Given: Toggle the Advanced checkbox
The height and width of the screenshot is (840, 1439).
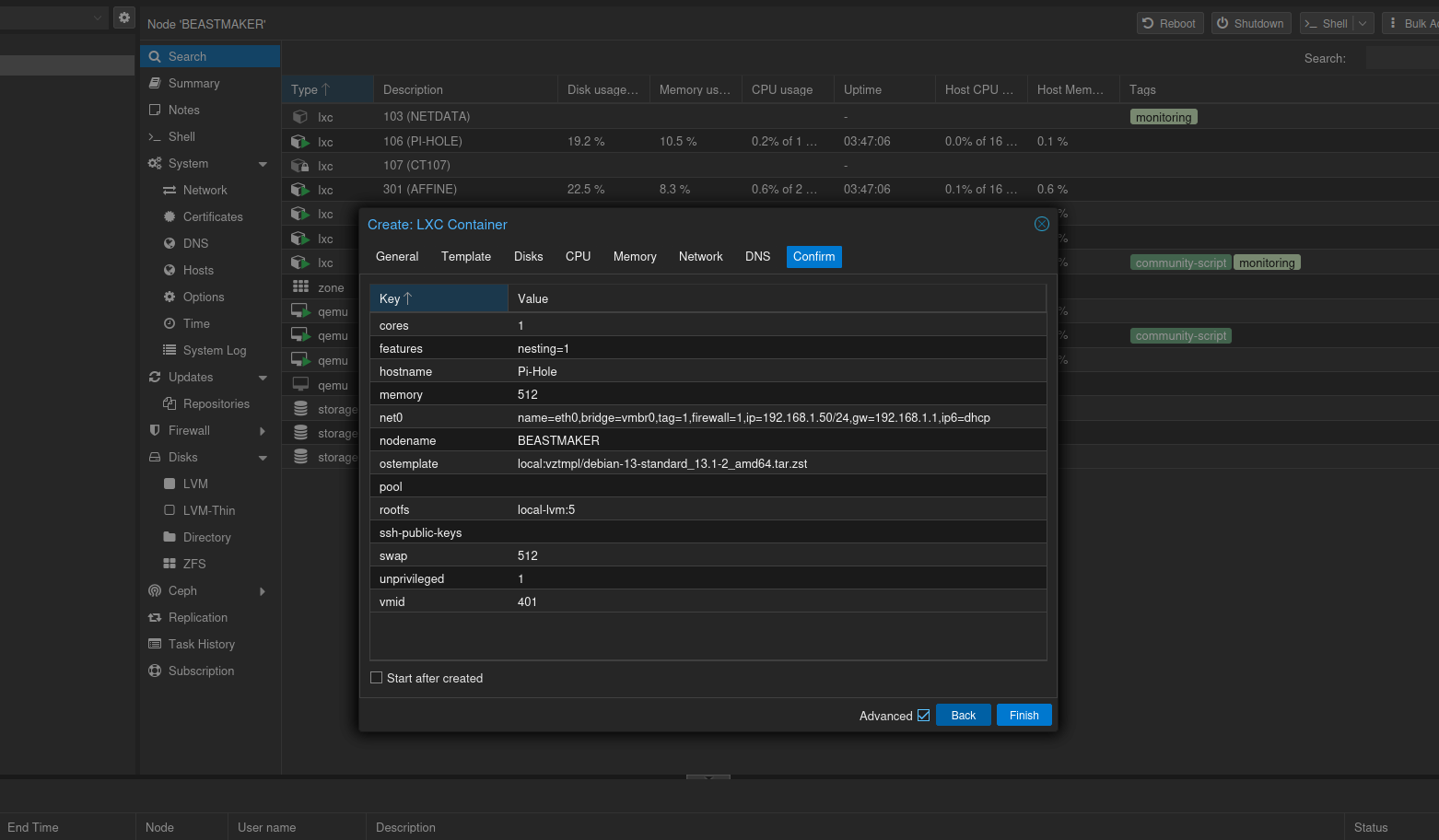Looking at the screenshot, I should (x=923, y=715).
